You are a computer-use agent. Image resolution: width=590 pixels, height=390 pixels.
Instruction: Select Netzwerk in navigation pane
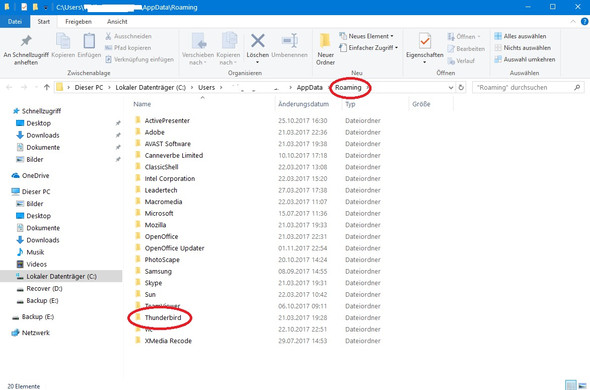tap(30, 333)
